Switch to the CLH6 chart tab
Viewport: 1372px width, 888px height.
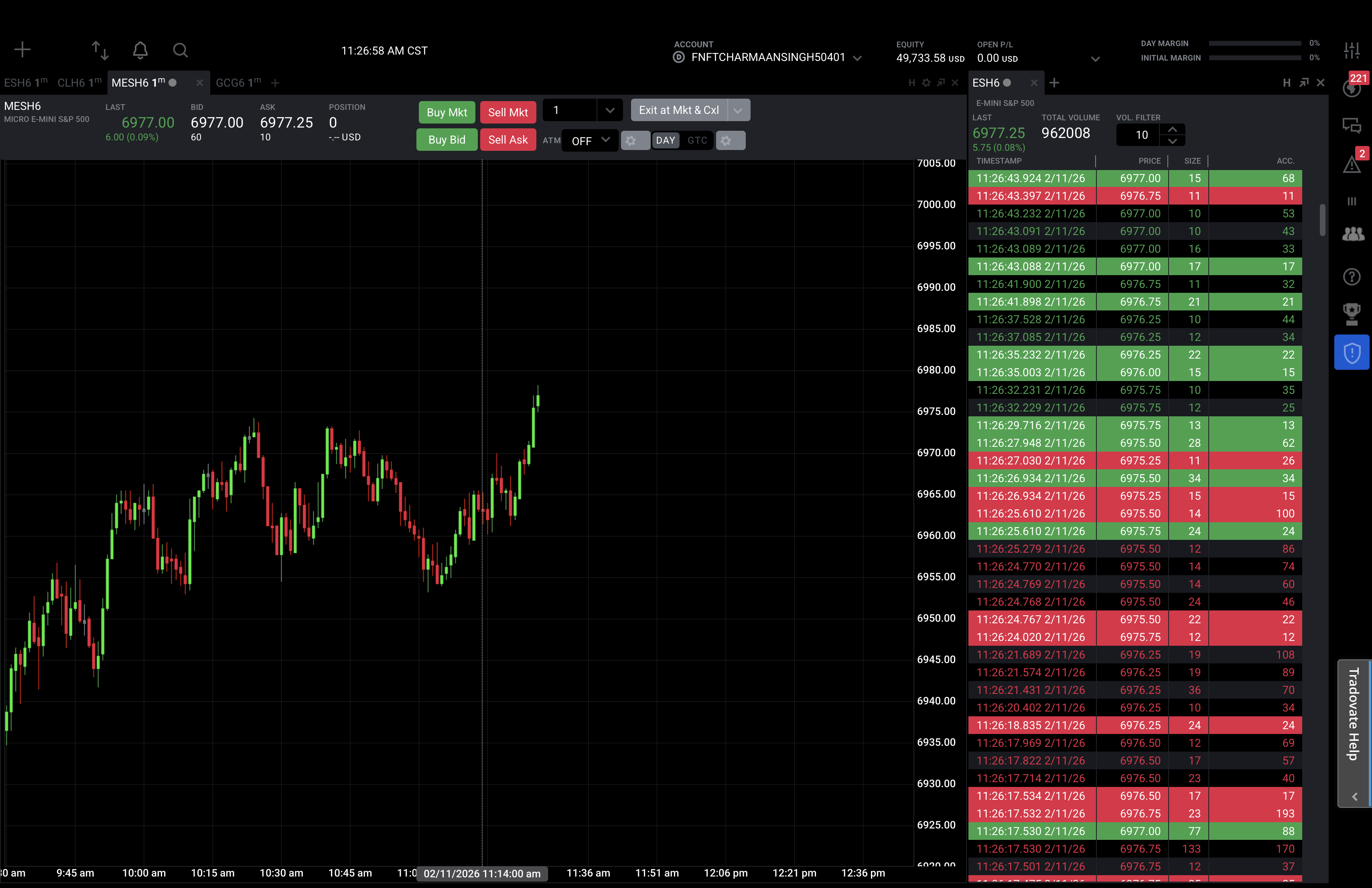click(79, 83)
